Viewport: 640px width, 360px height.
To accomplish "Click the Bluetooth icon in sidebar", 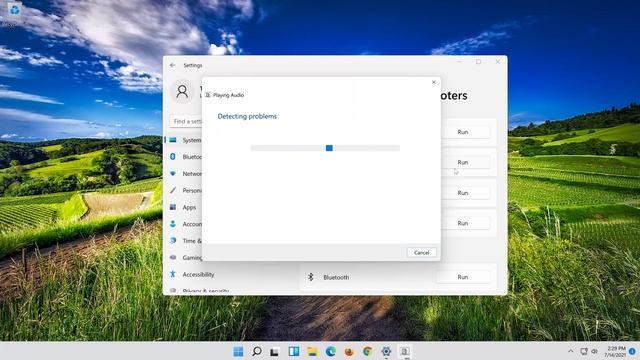I will coord(173,157).
